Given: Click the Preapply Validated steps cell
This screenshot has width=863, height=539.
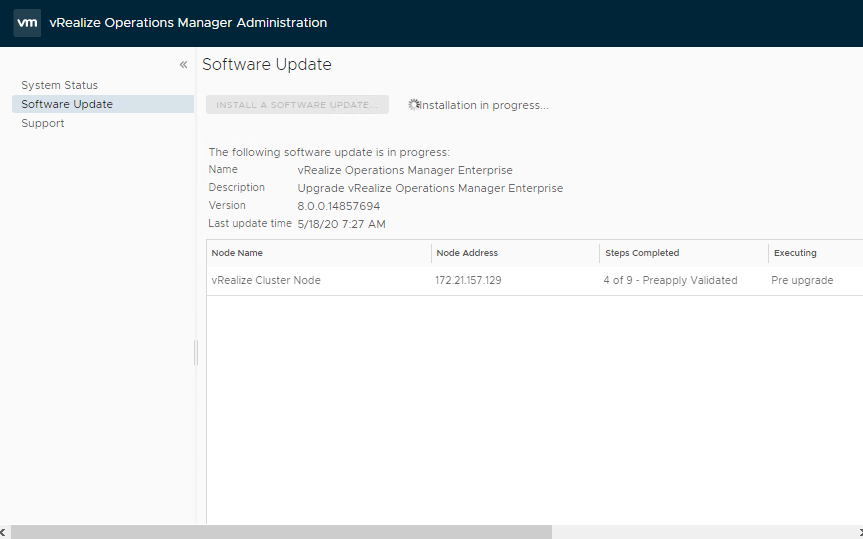Looking at the screenshot, I should coord(670,280).
